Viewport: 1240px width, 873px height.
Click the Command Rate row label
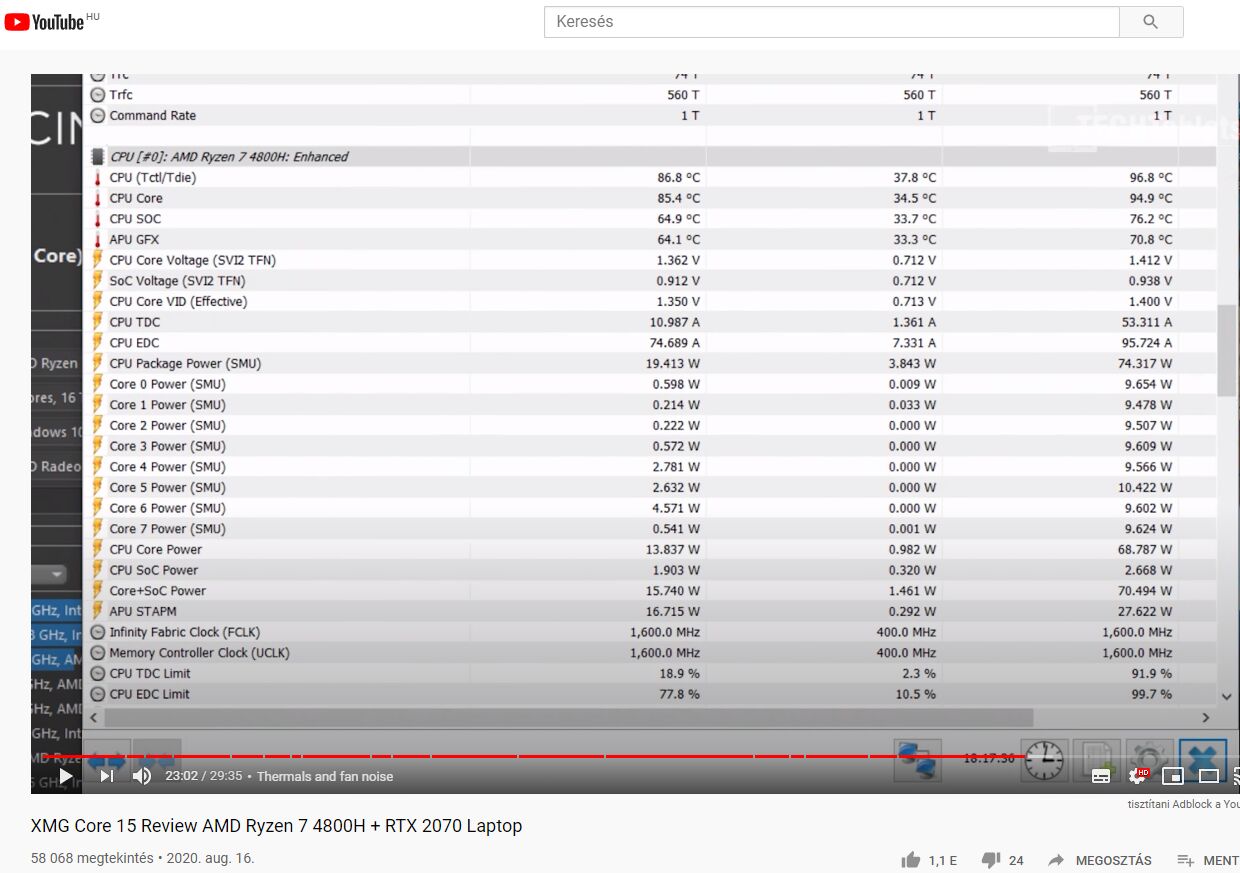point(153,116)
